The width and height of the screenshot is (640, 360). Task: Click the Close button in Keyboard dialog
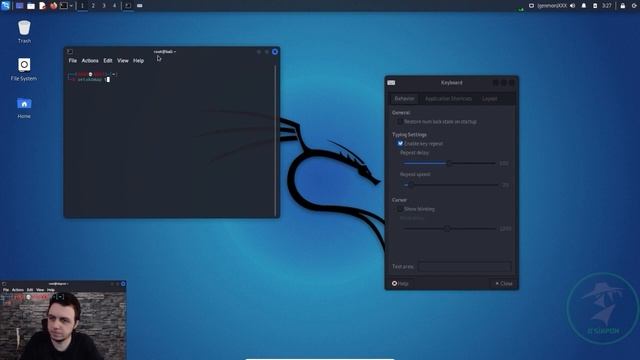point(504,283)
